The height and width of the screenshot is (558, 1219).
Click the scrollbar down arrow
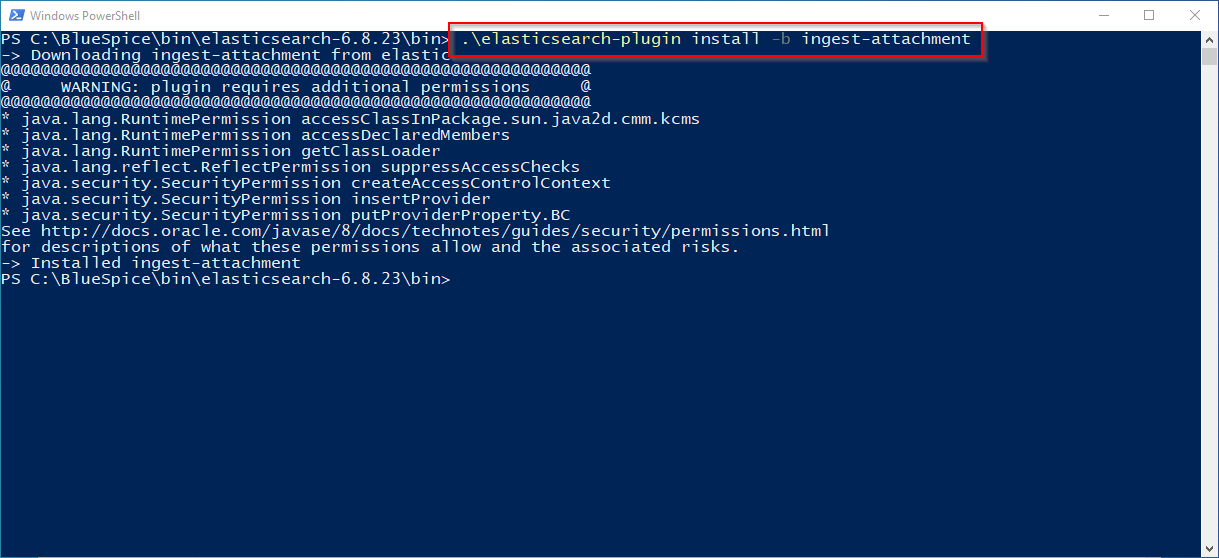click(1209, 548)
